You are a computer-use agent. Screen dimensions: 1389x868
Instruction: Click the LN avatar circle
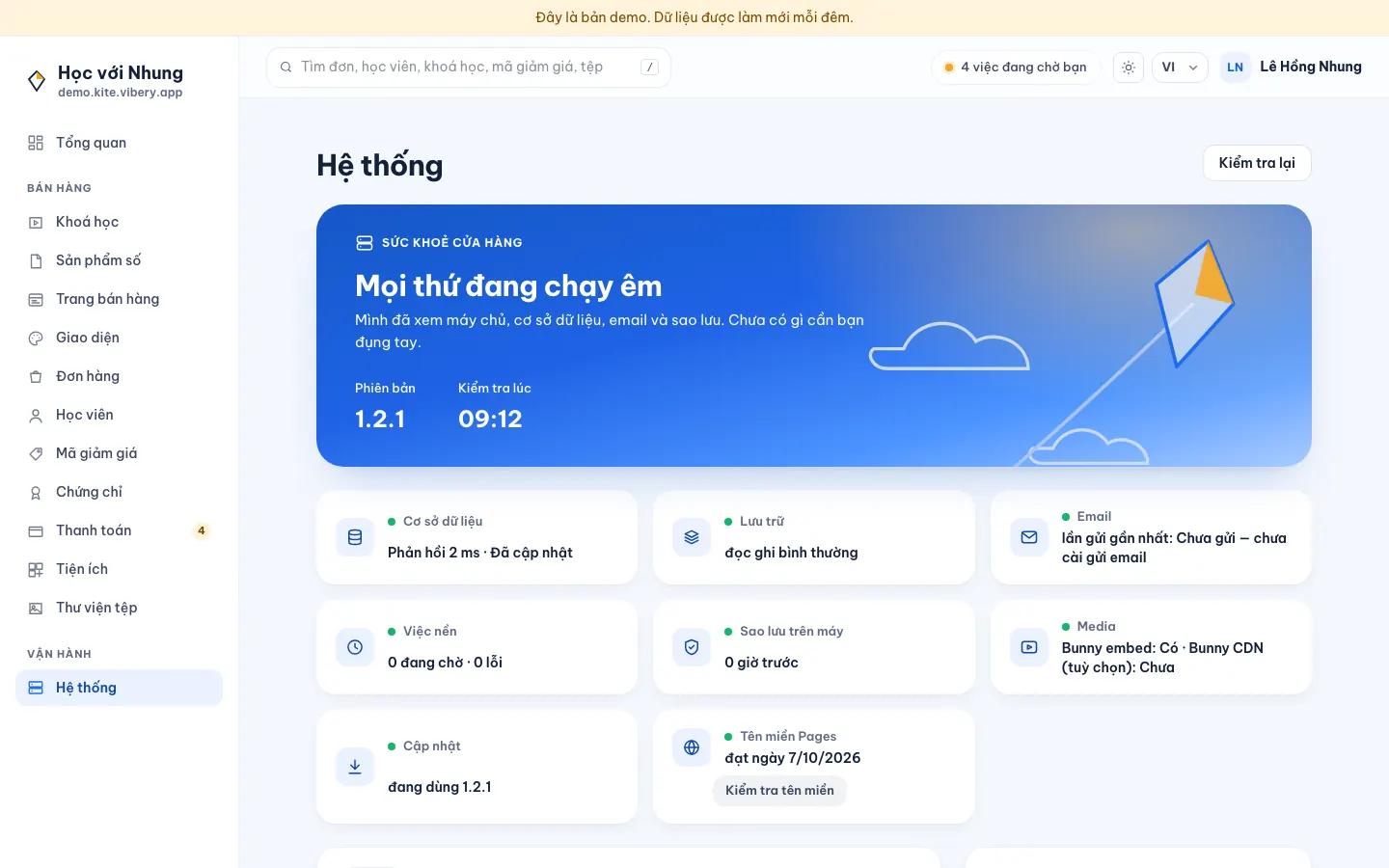[x=1236, y=68]
